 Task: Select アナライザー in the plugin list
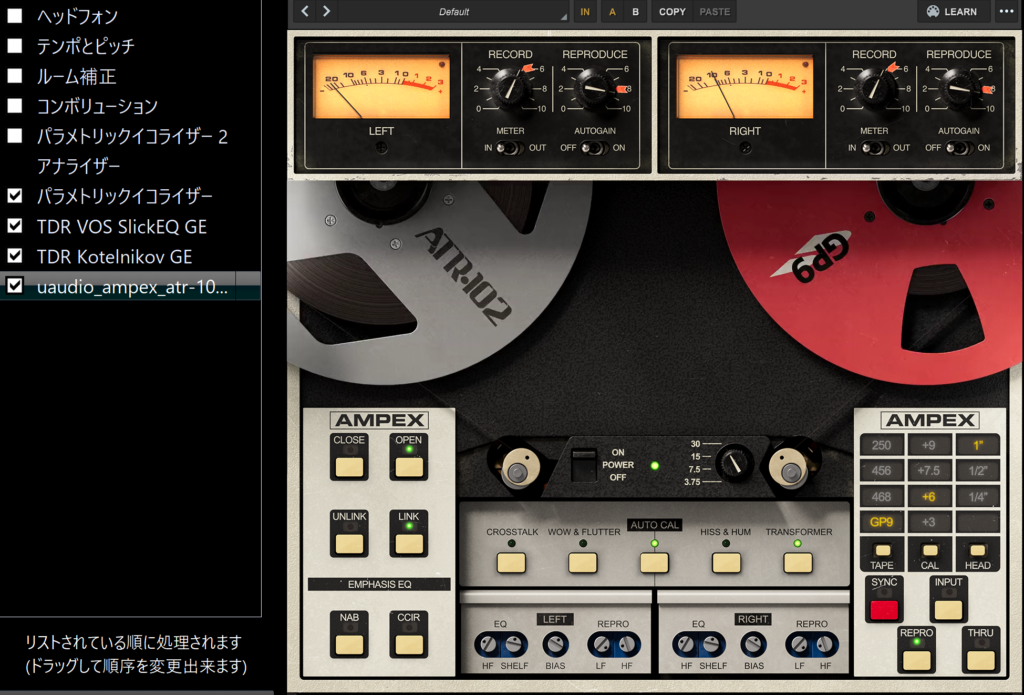coord(78,166)
